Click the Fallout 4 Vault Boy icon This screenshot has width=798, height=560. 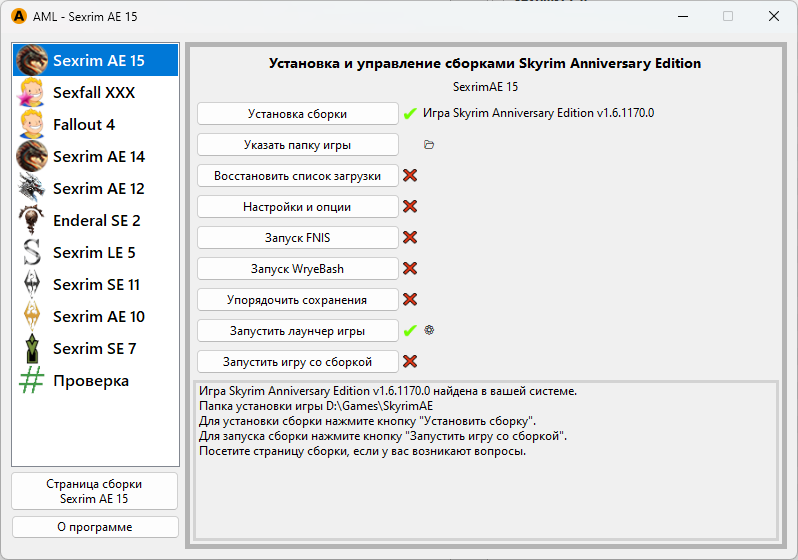tap(32, 125)
